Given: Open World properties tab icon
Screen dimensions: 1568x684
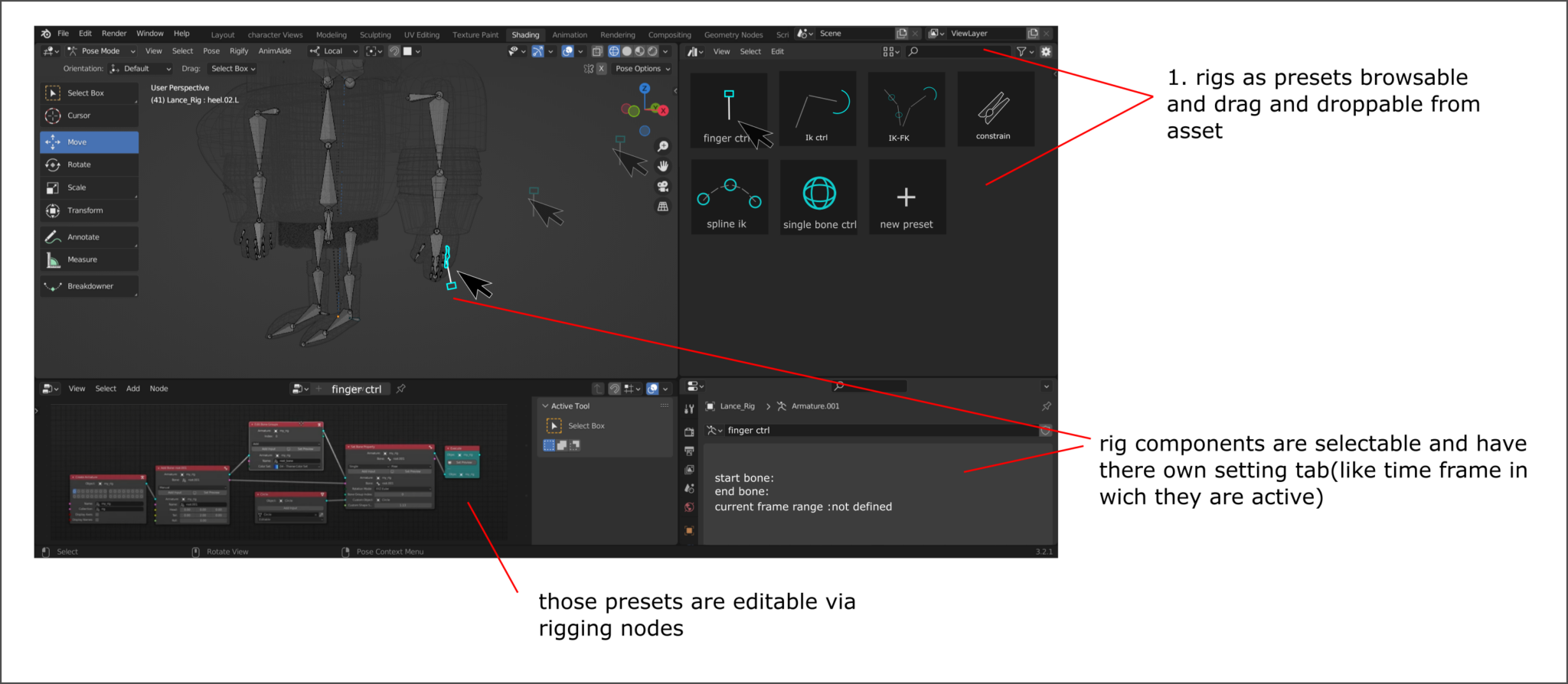Looking at the screenshot, I should coord(689,507).
